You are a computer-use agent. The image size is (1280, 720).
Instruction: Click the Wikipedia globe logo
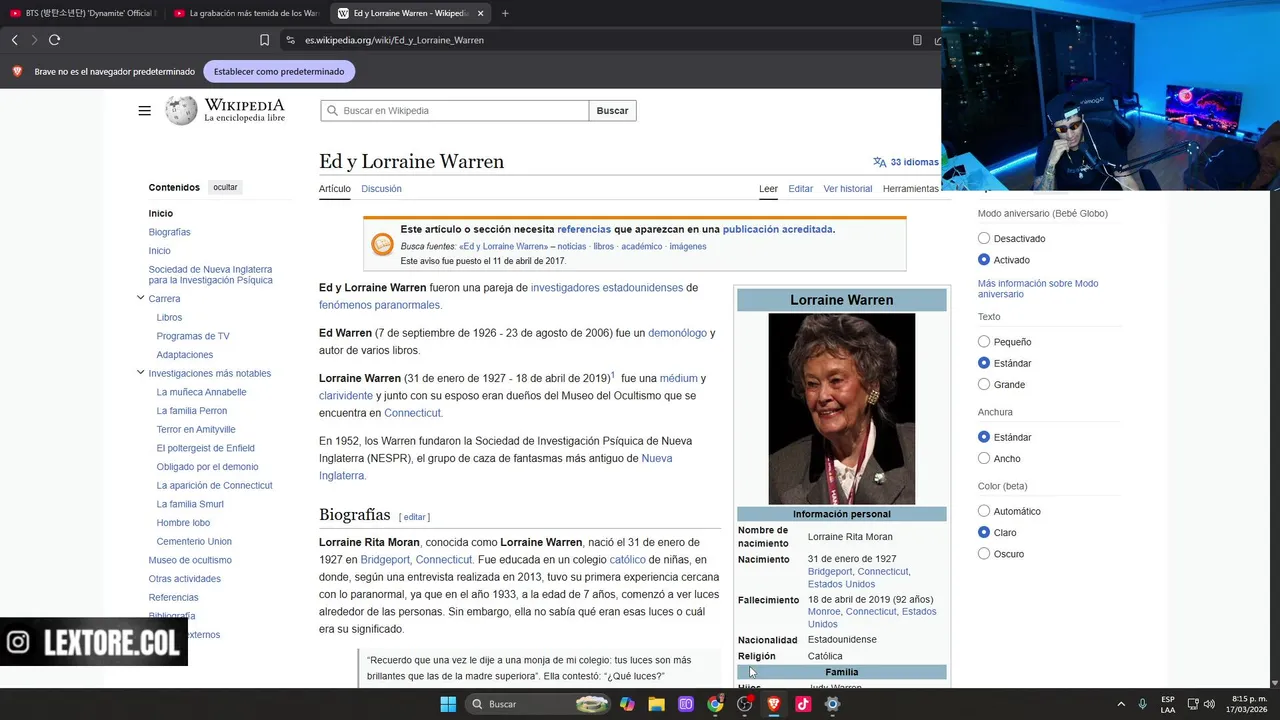[181, 110]
